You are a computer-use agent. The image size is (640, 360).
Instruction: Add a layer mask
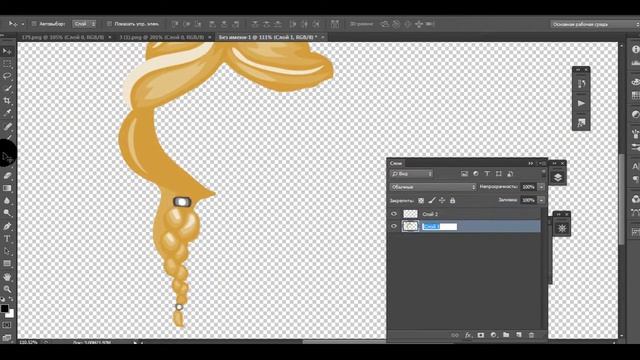pos(481,335)
